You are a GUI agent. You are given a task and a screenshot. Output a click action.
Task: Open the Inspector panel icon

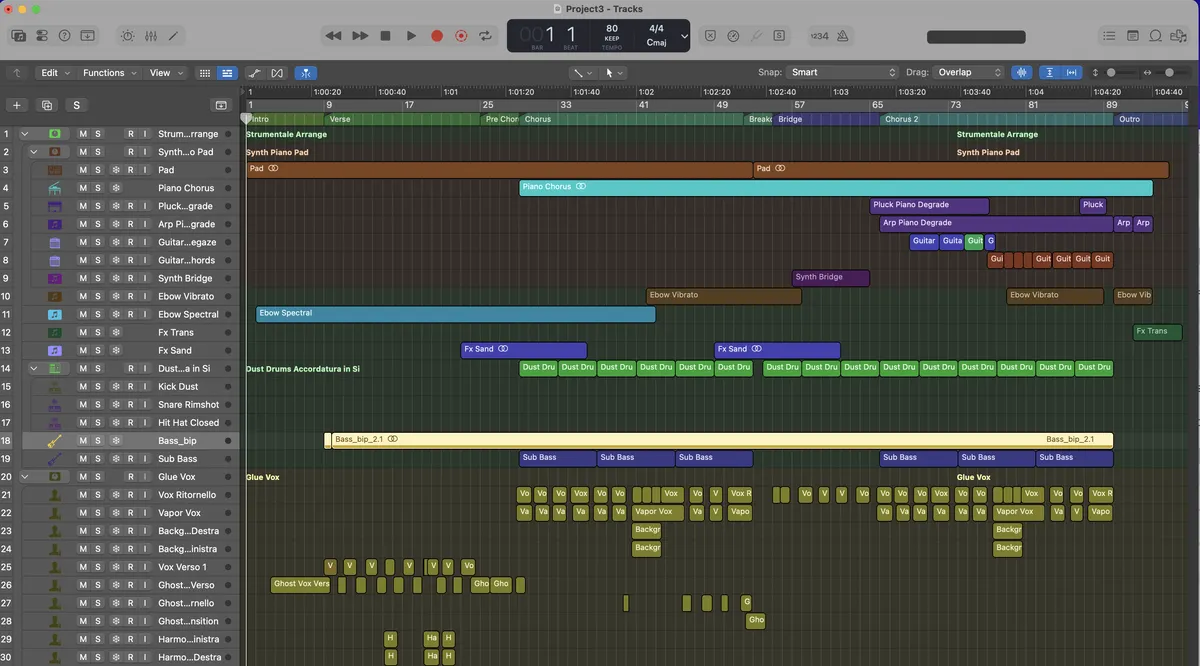[x=41, y=35]
